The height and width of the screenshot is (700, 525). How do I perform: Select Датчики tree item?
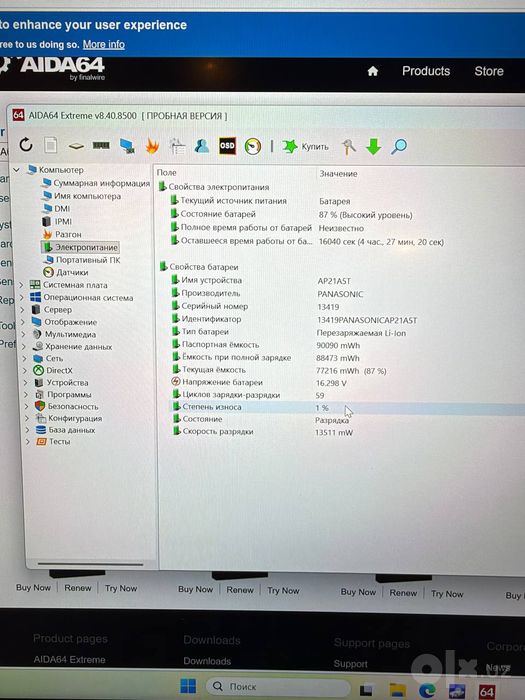72,272
